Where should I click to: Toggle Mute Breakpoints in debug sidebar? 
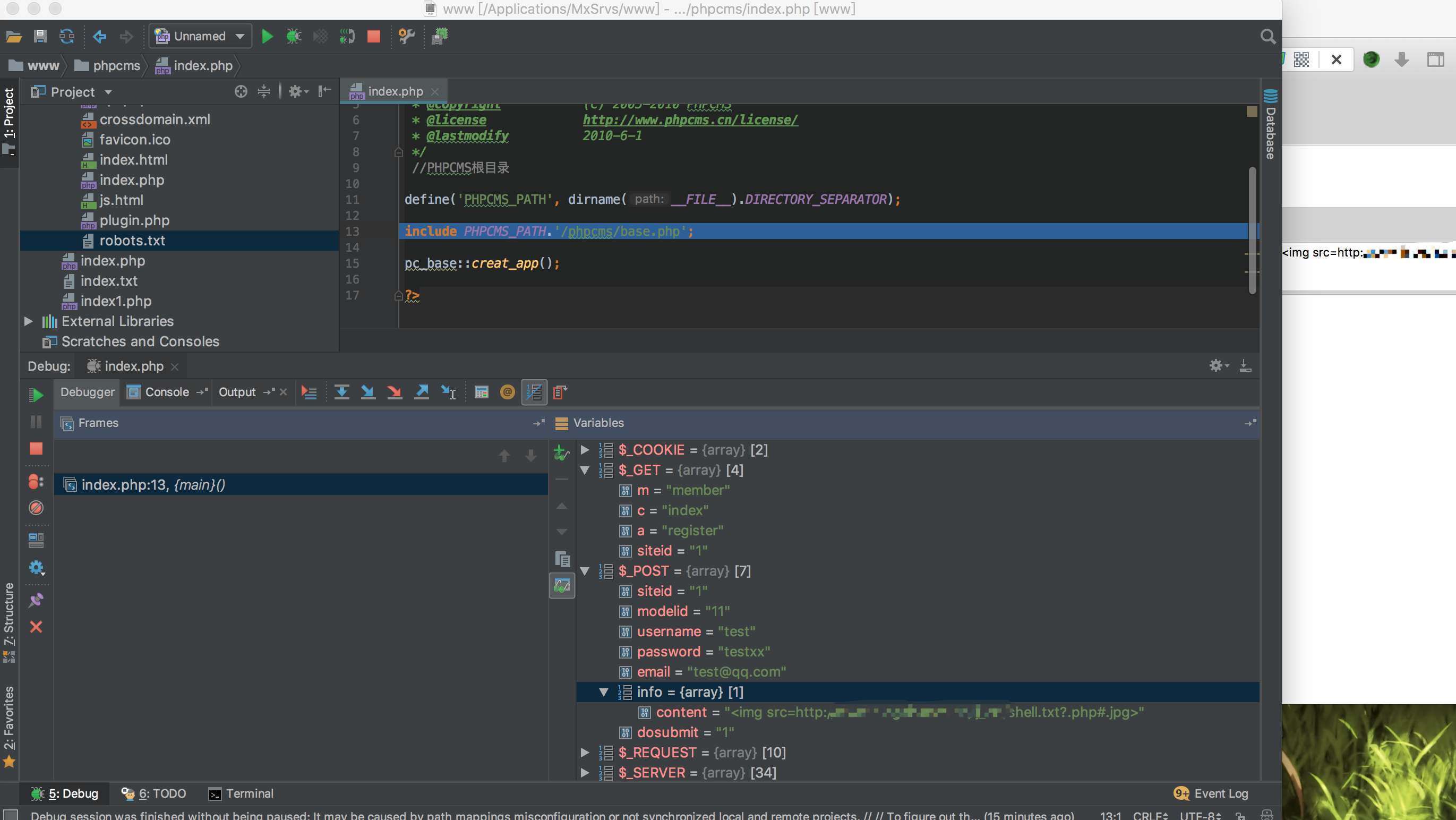(x=36, y=508)
